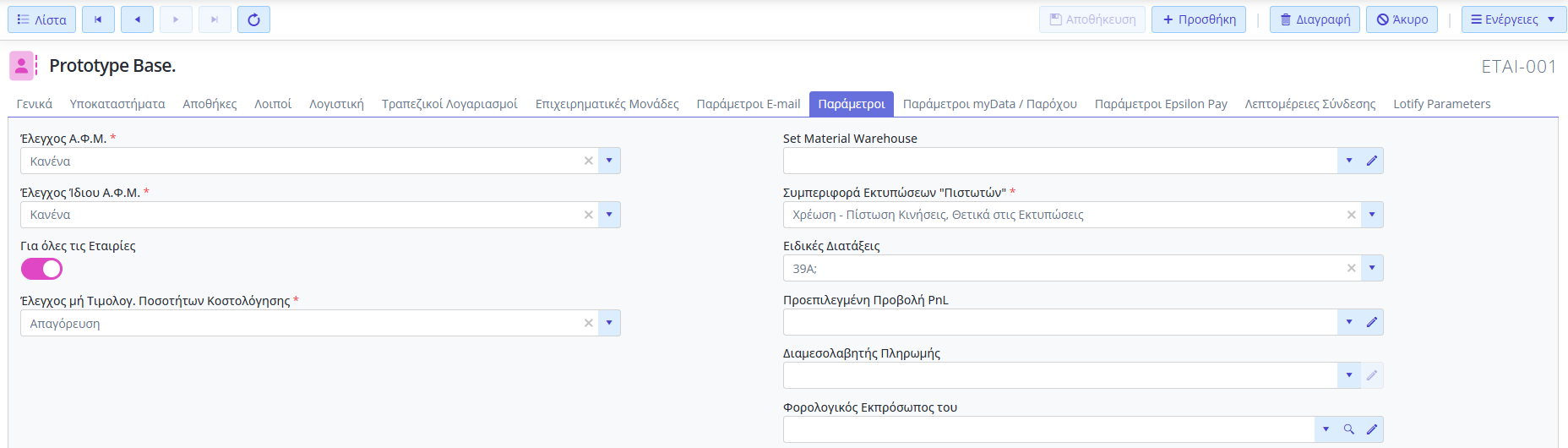
Task: Click the Προσθήκη add button
Action: tap(1199, 19)
